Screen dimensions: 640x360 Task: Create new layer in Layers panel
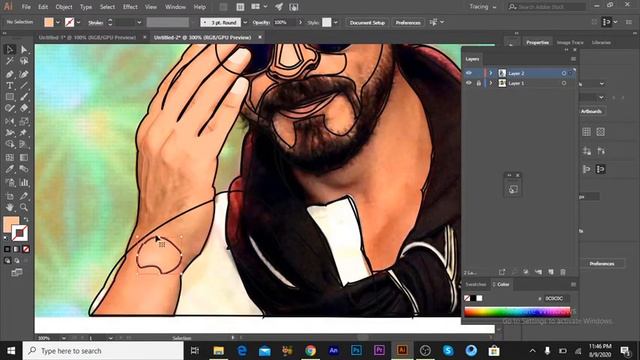pyautogui.click(x=551, y=272)
